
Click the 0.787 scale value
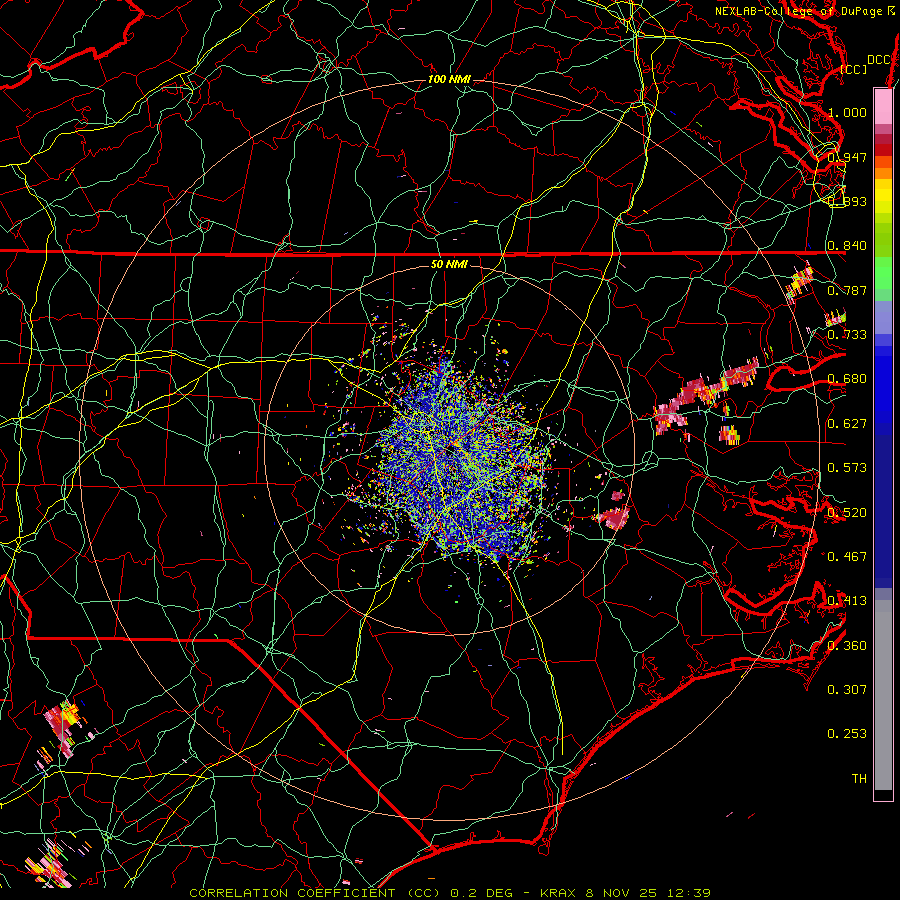click(847, 290)
